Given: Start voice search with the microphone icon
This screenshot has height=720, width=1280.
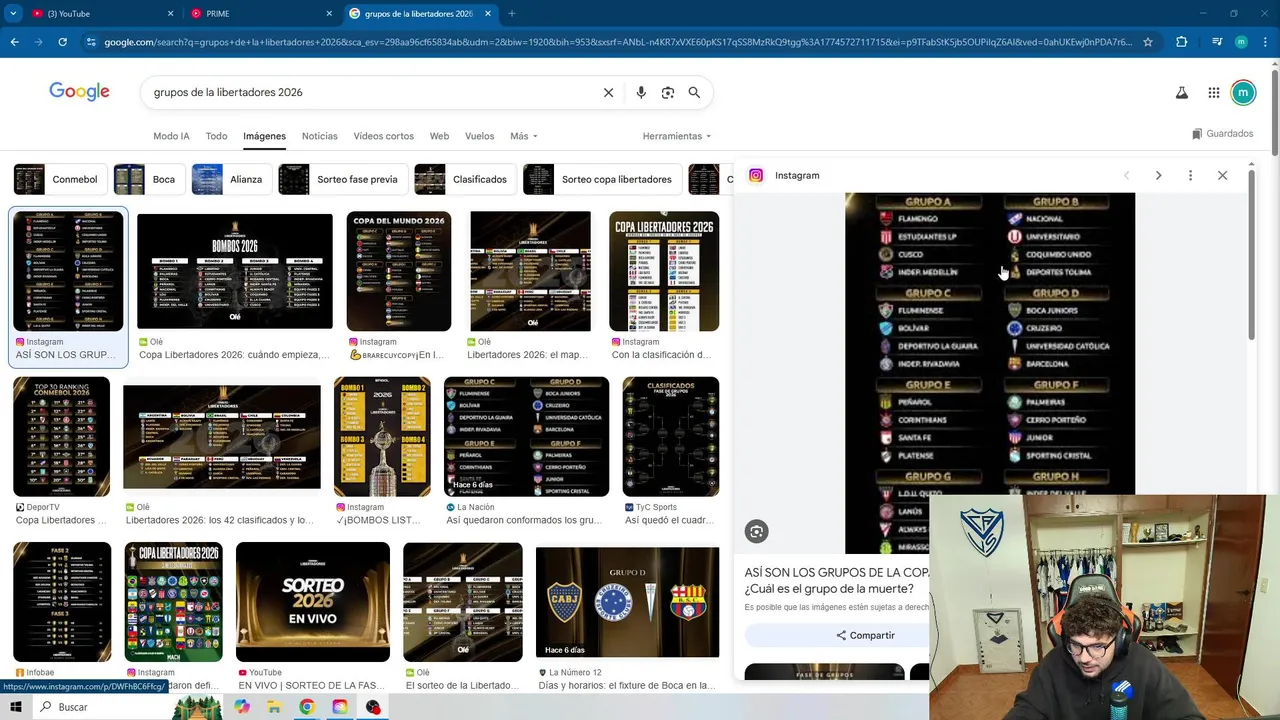Looking at the screenshot, I should (641, 92).
